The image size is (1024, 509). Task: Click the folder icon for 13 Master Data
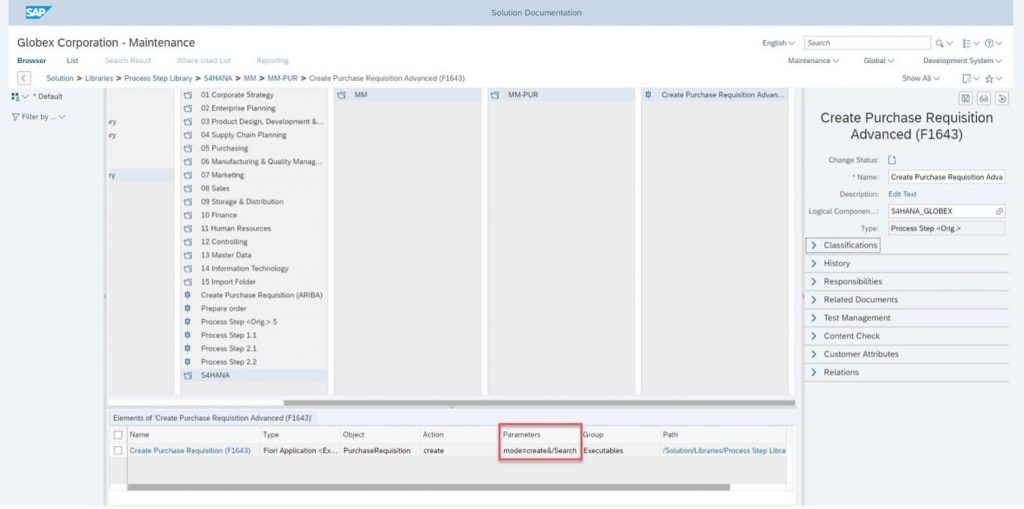click(x=188, y=255)
